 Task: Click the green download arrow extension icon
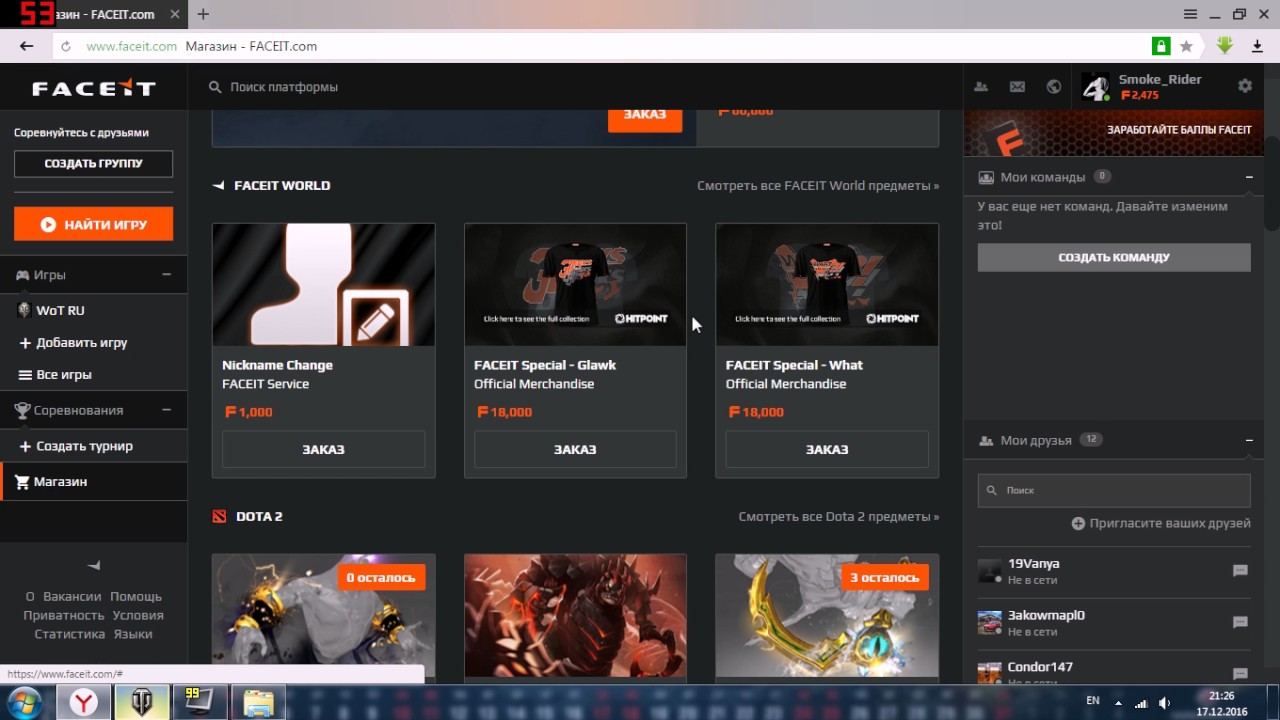point(1225,46)
